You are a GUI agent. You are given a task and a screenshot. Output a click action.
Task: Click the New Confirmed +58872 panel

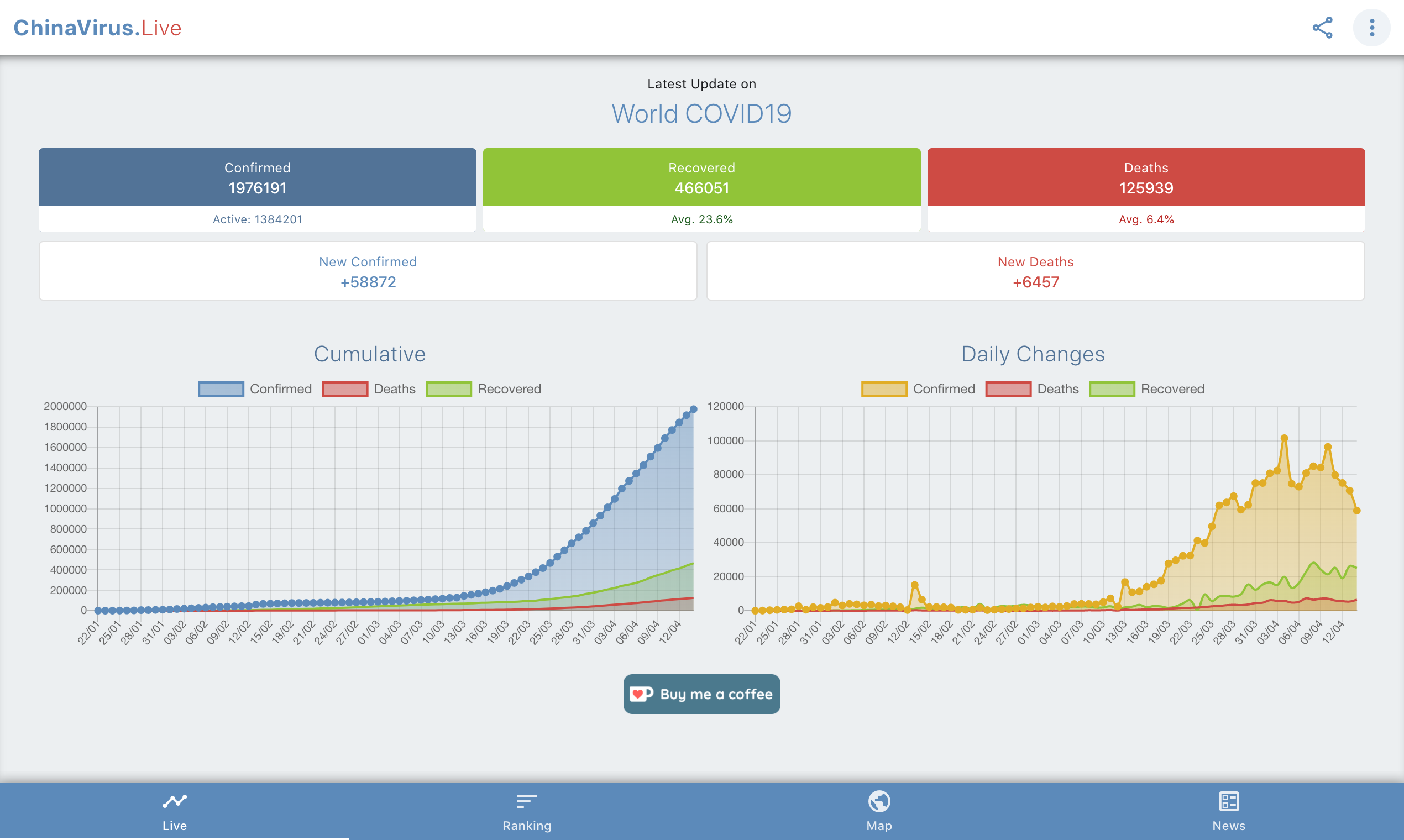[x=368, y=271]
